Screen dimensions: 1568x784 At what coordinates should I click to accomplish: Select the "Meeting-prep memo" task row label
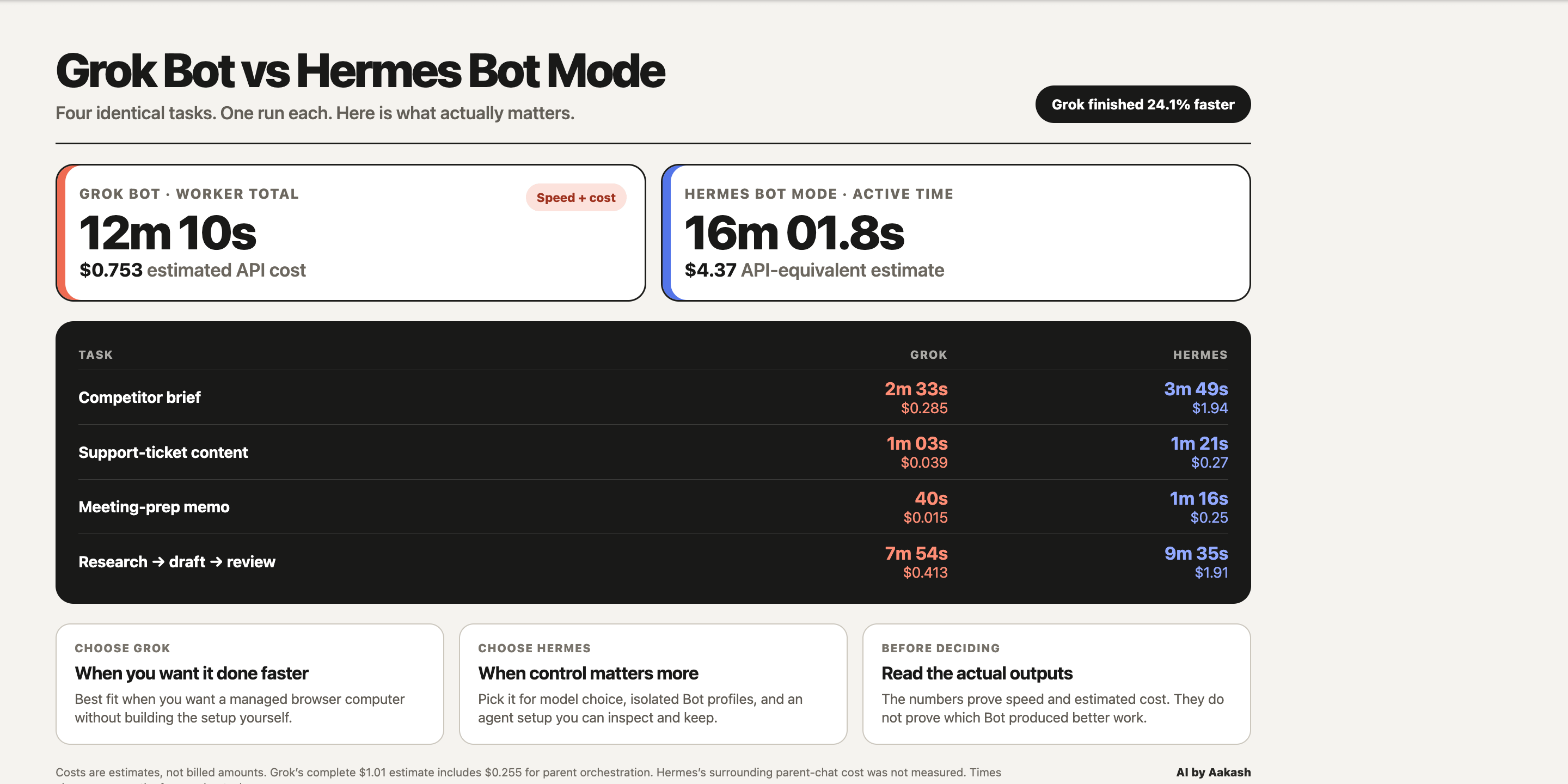click(154, 507)
